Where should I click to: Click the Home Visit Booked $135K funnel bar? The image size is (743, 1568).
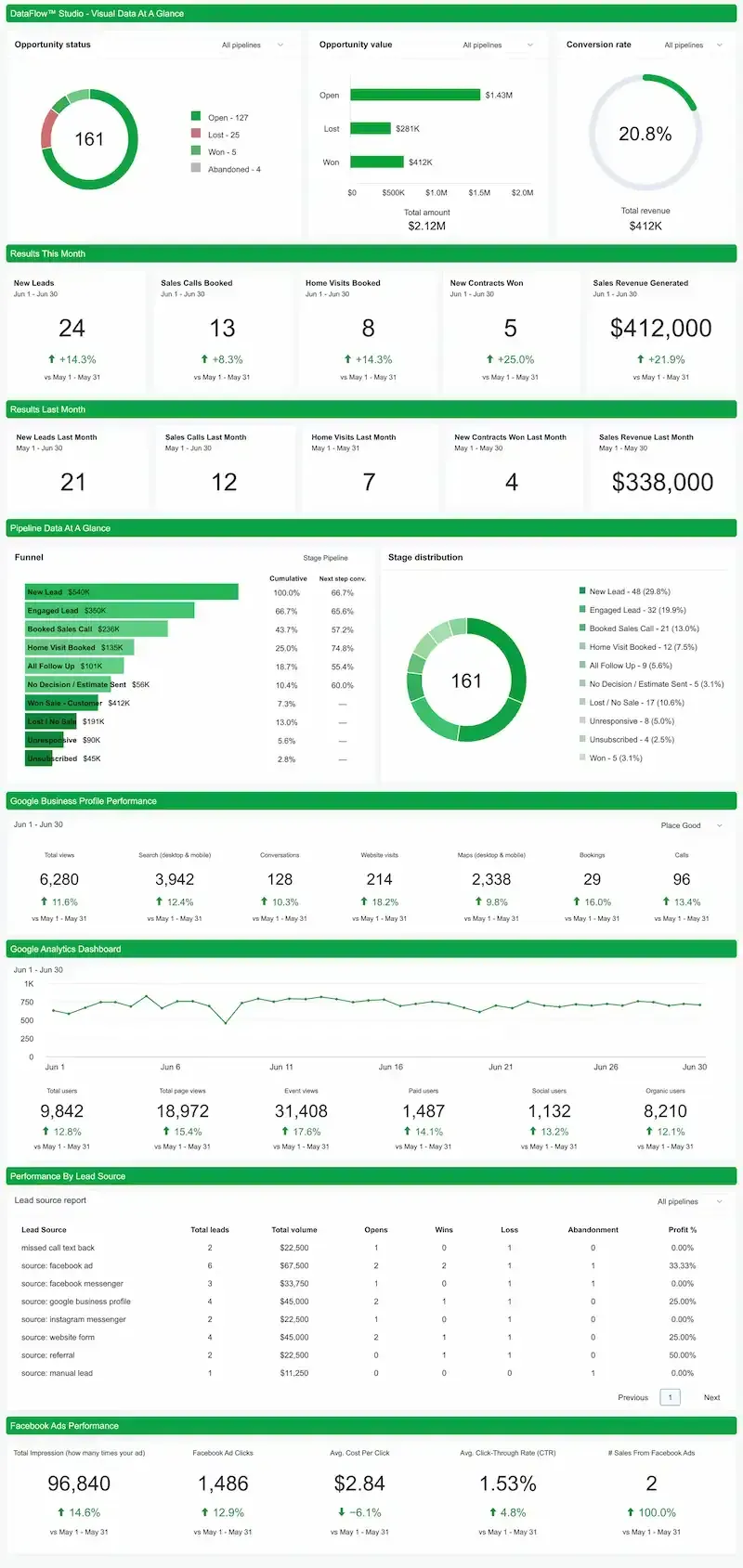(x=80, y=647)
